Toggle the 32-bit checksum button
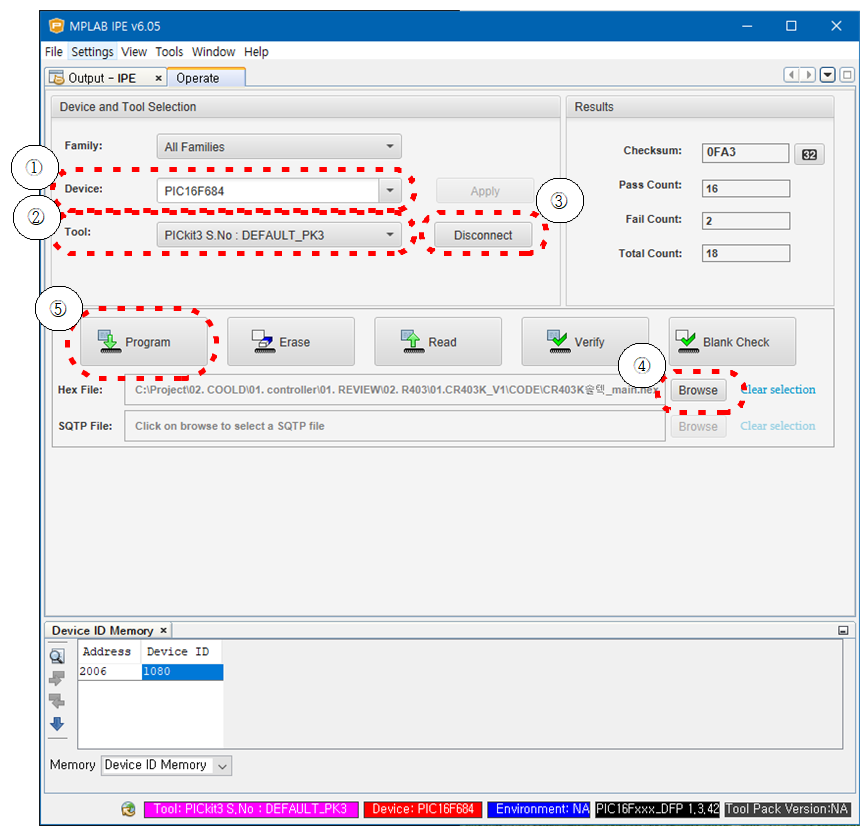The image size is (867, 833). (x=809, y=155)
